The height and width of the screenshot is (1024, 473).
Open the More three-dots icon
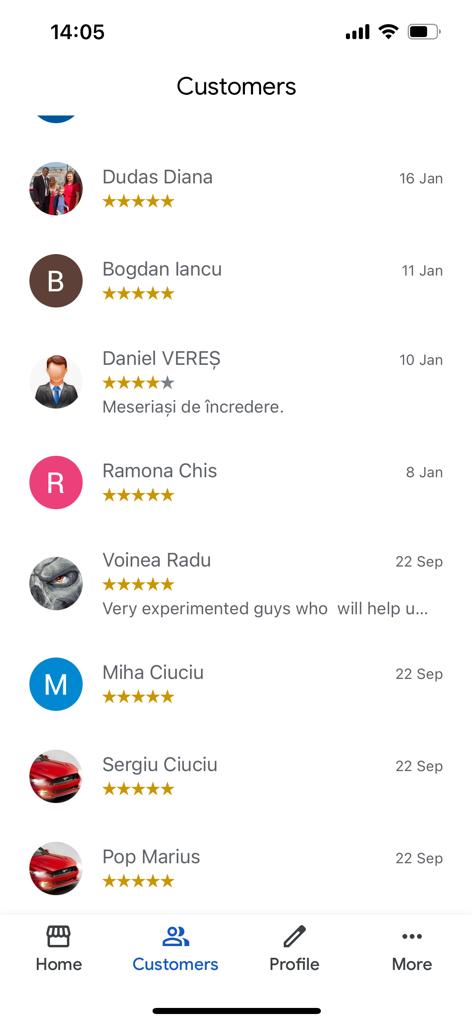point(412,937)
